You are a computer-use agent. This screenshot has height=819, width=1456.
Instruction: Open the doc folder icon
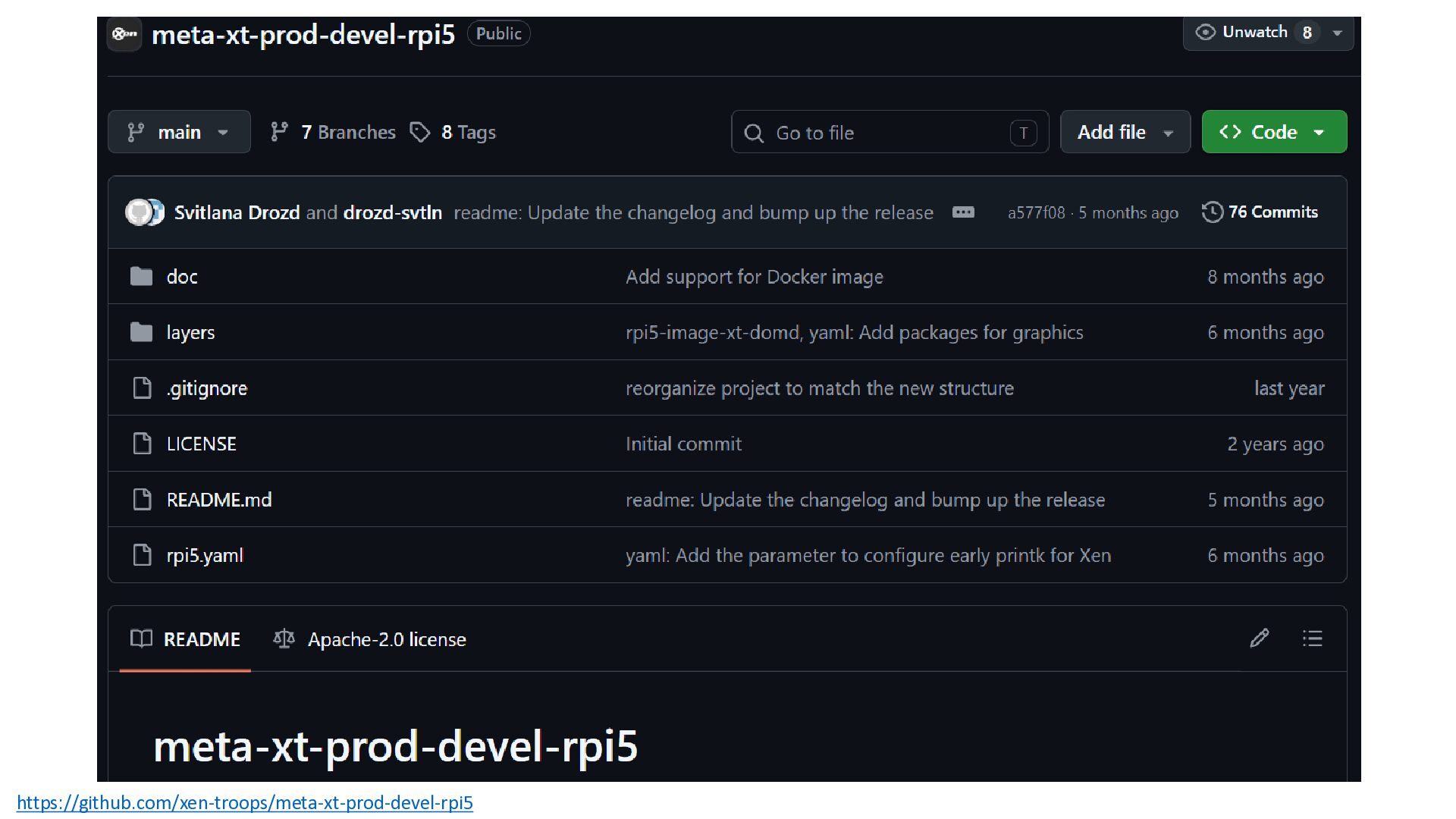click(x=141, y=276)
